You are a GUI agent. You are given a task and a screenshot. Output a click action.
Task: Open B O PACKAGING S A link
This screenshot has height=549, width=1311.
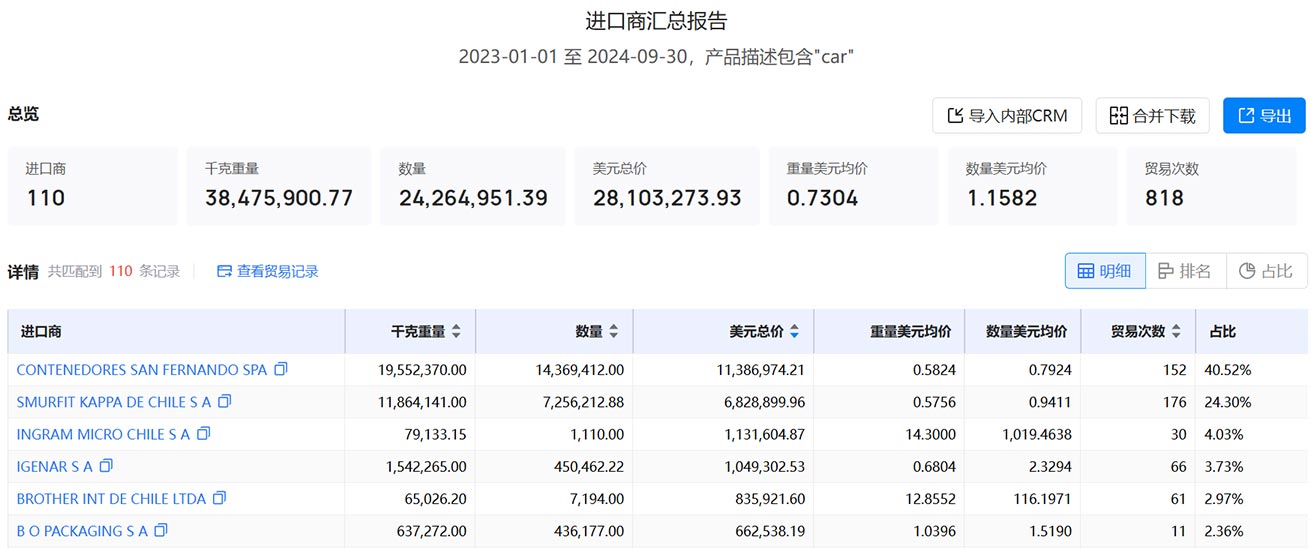click(x=82, y=530)
